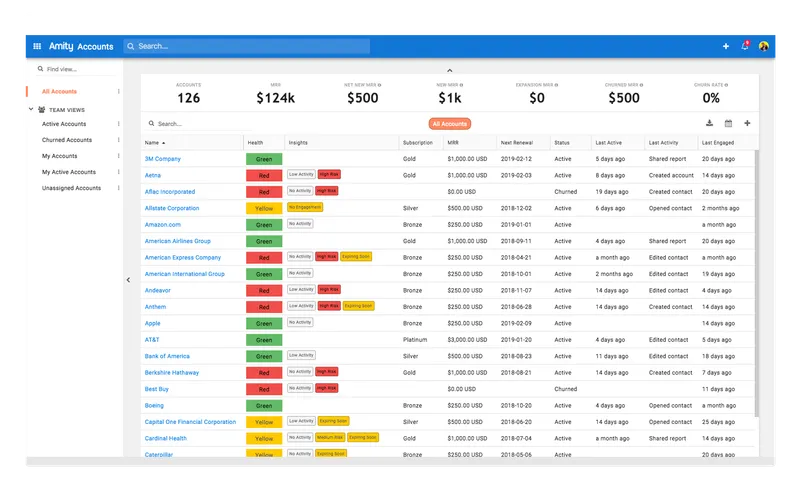Click the $3,000.00 USD MRR value
The image size is (800, 479).
coord(467,340)
